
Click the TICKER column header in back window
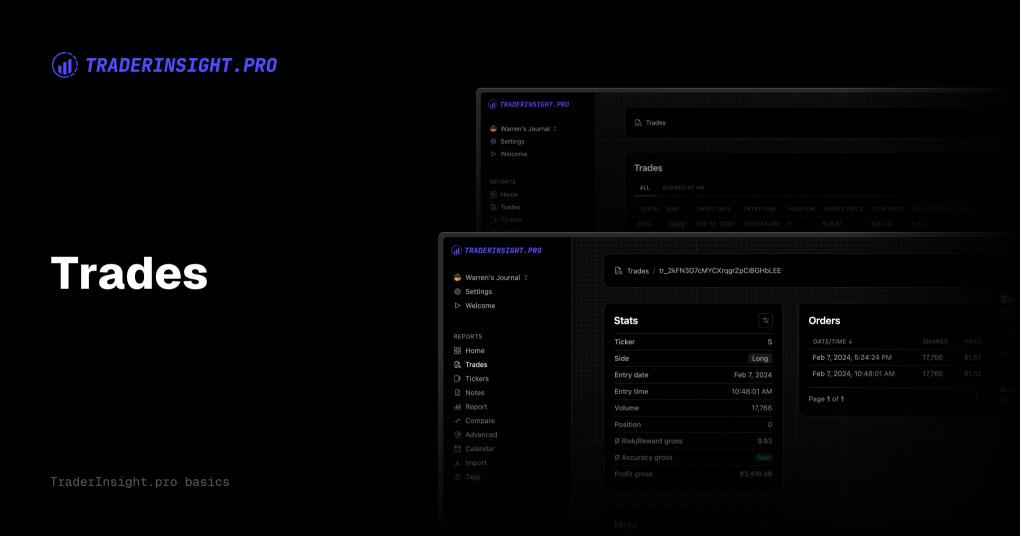click(648, 209)
